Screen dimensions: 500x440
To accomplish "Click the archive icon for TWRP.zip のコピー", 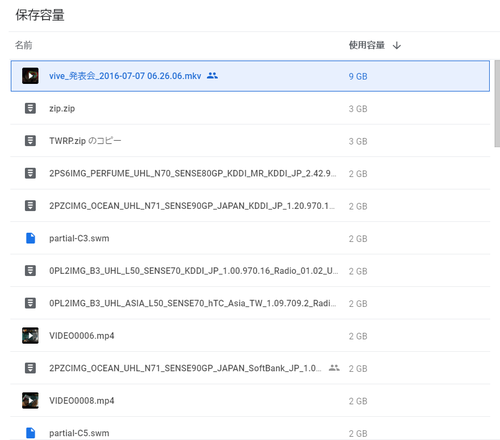I will [30, 141].
